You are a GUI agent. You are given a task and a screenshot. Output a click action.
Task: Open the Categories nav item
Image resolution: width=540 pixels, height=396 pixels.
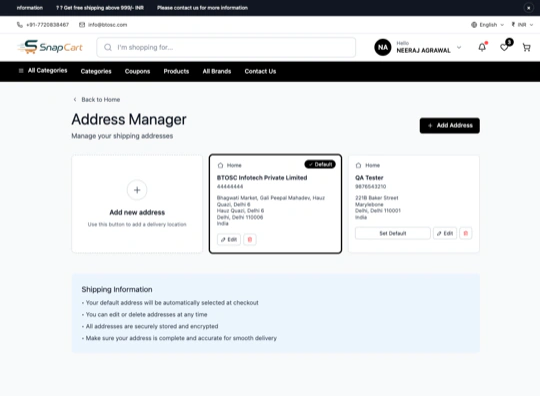96,71
